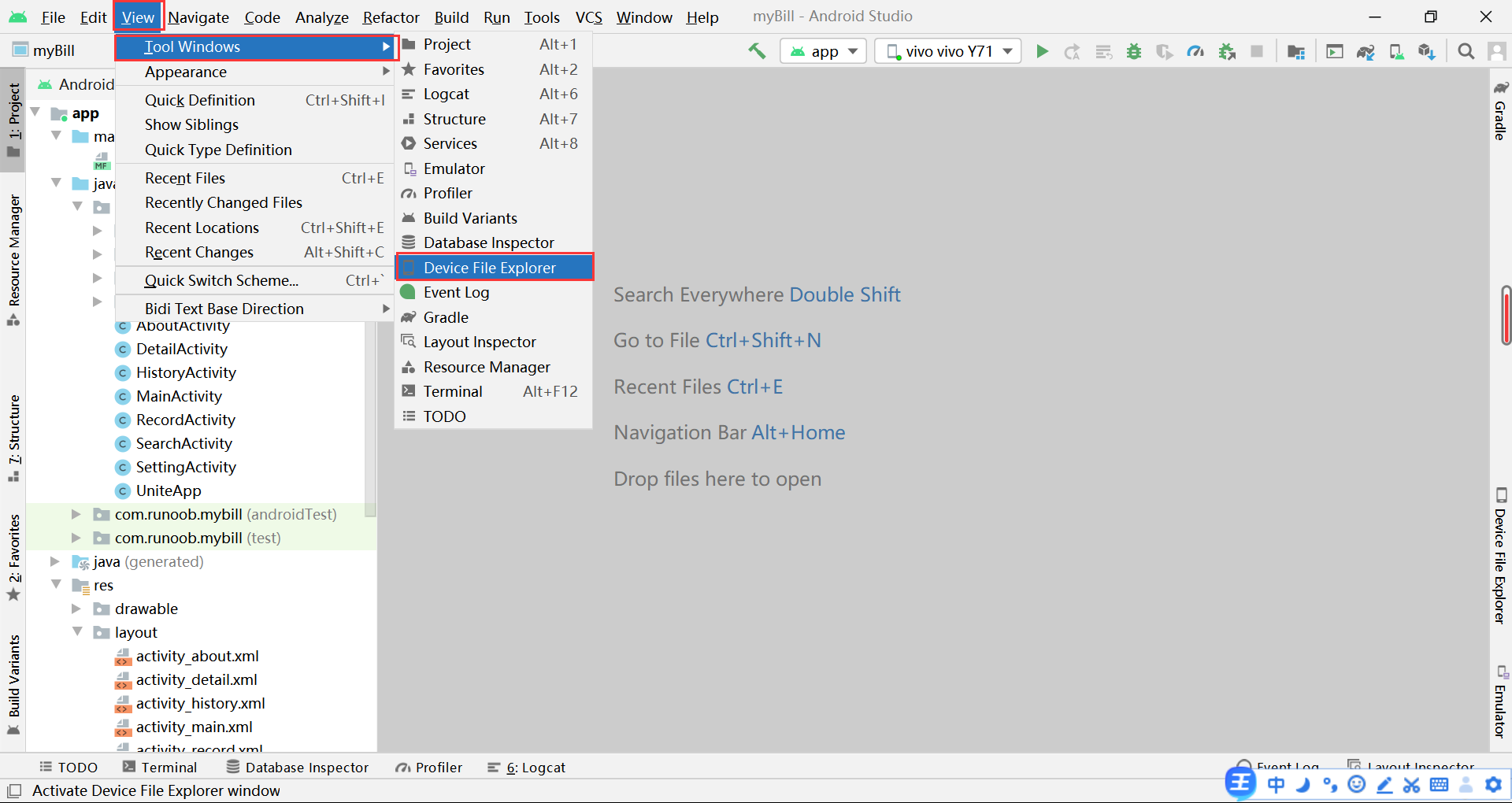The width and height of the screenshot is (1512, 803).
Task: Click project tree vertical scrollbar thumb
Action: click(371, 420)
